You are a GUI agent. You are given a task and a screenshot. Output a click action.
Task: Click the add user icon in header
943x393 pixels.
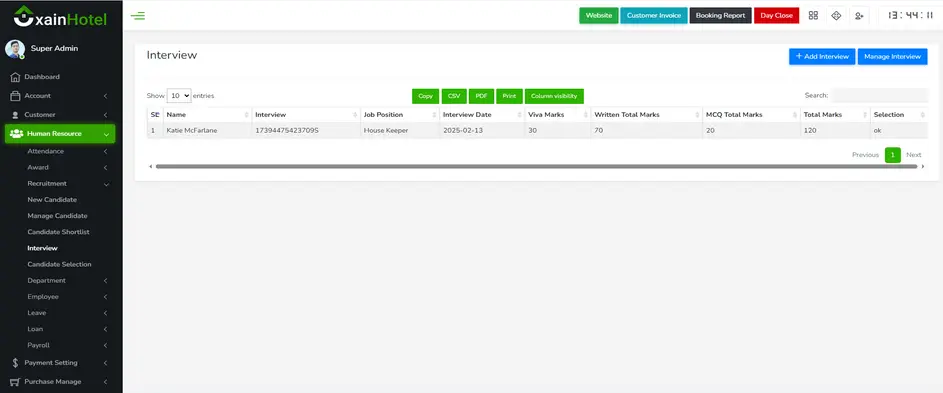(859, 16)
